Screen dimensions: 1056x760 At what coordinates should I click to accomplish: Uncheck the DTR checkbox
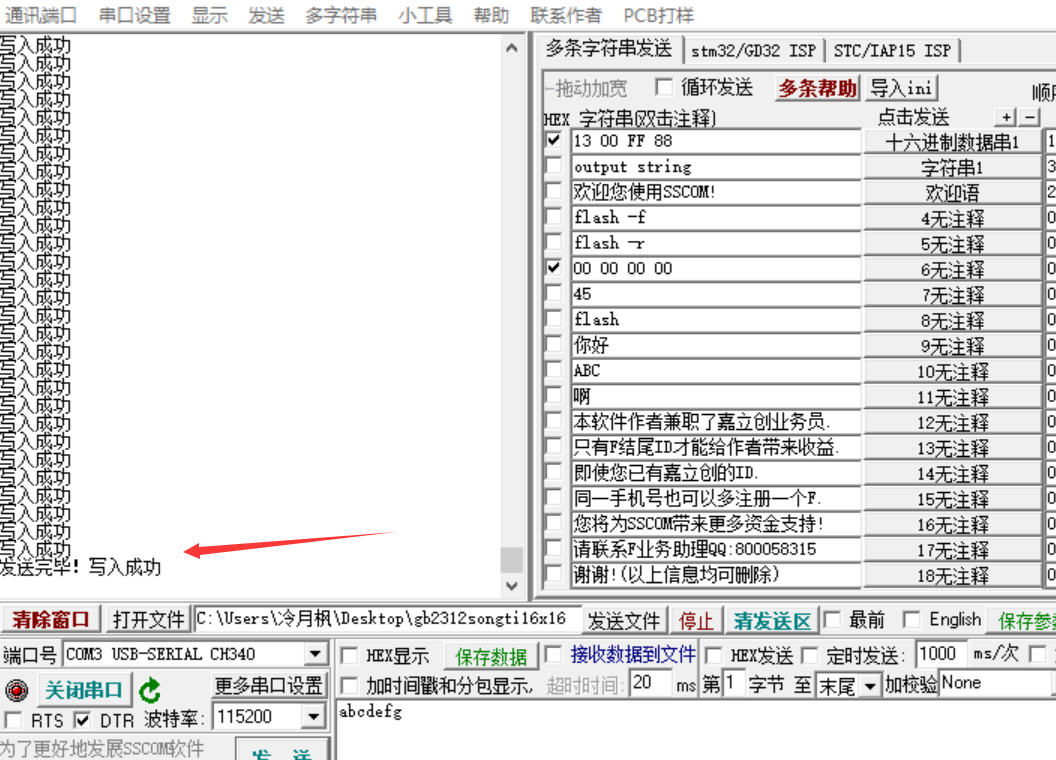[82, 720]
